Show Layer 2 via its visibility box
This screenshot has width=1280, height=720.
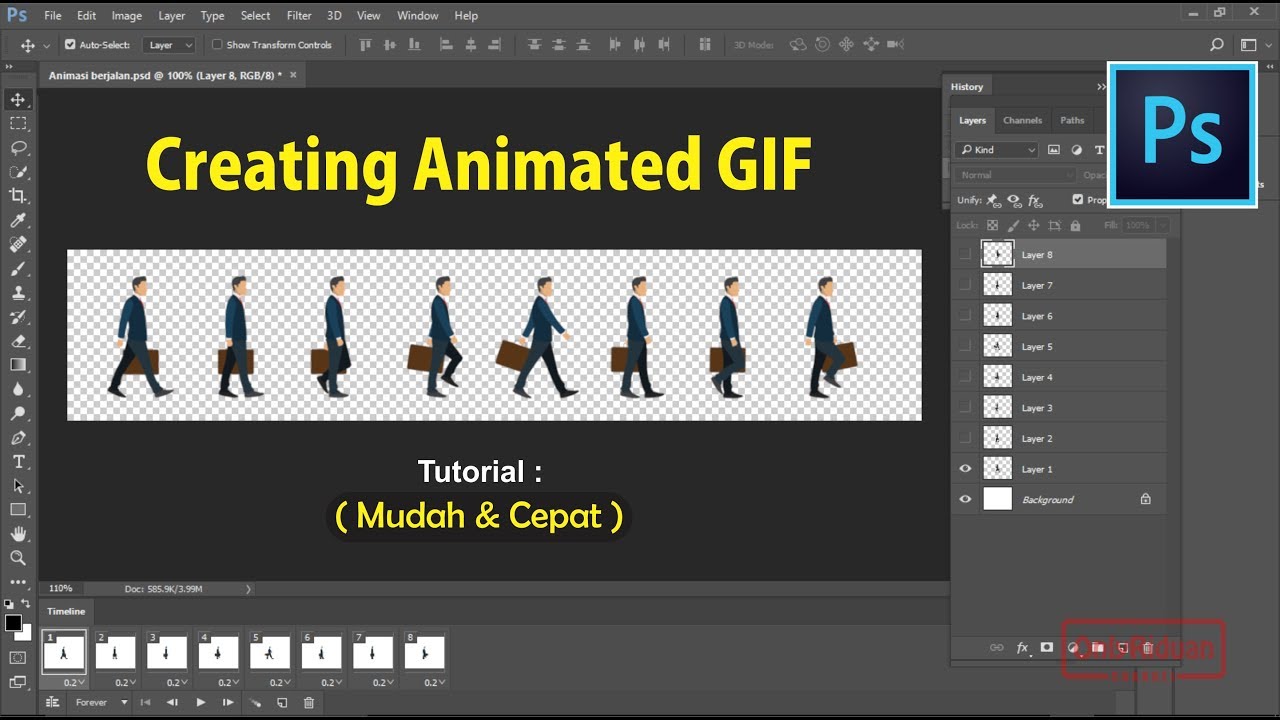965,439
